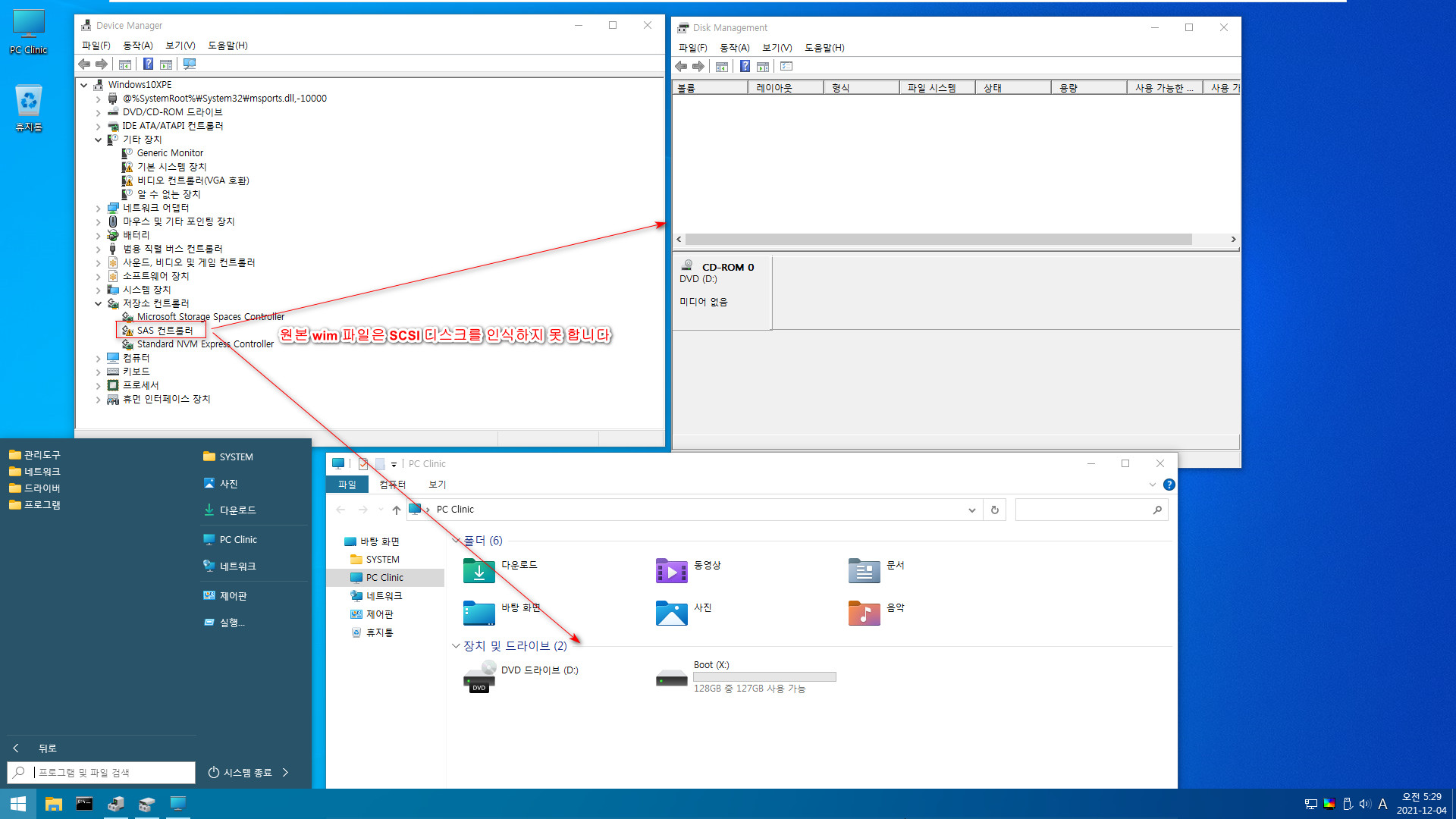1456x819 pixels.
Task: Open PC Clinic desktop icon
Action: [28, 32]
